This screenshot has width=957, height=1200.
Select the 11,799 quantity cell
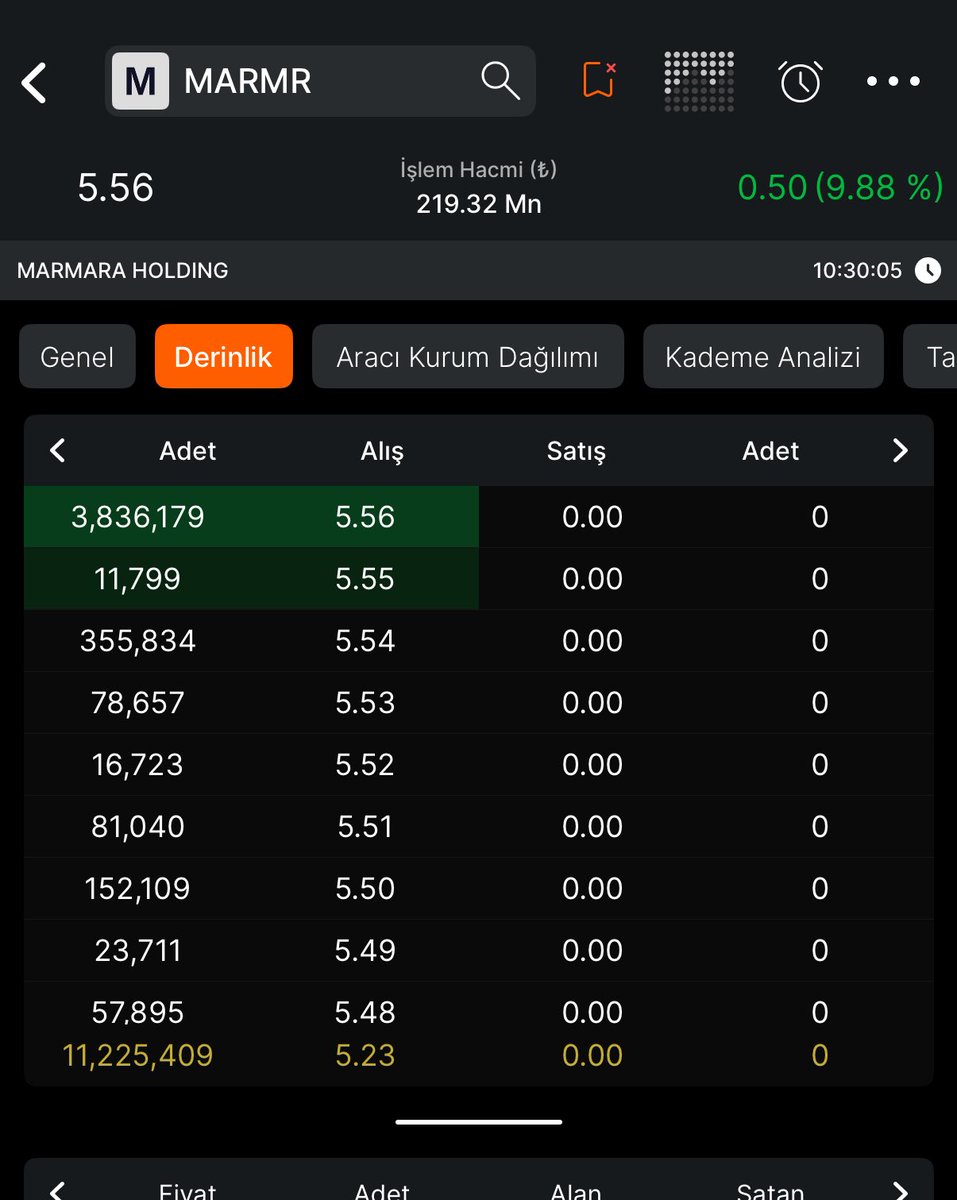[x=138, y=579]
